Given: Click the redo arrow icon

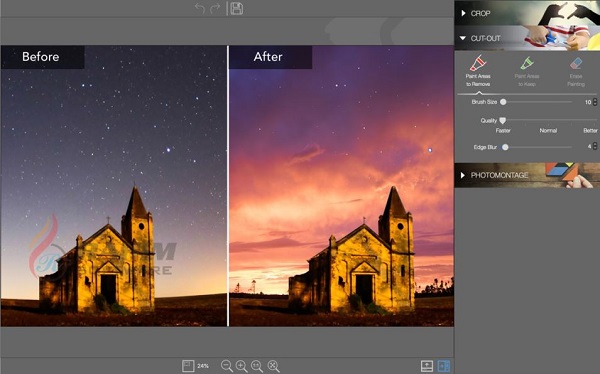Looking at the screenshot, I should pyautogui.click(x=215, y=8).
